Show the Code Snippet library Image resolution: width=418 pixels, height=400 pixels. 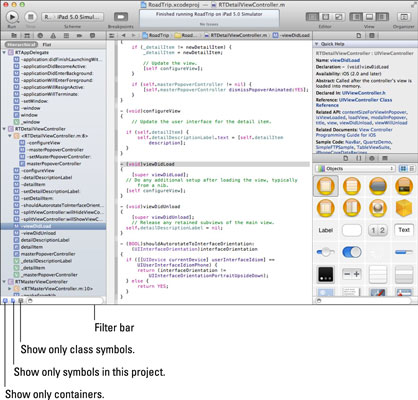point(359,158)
